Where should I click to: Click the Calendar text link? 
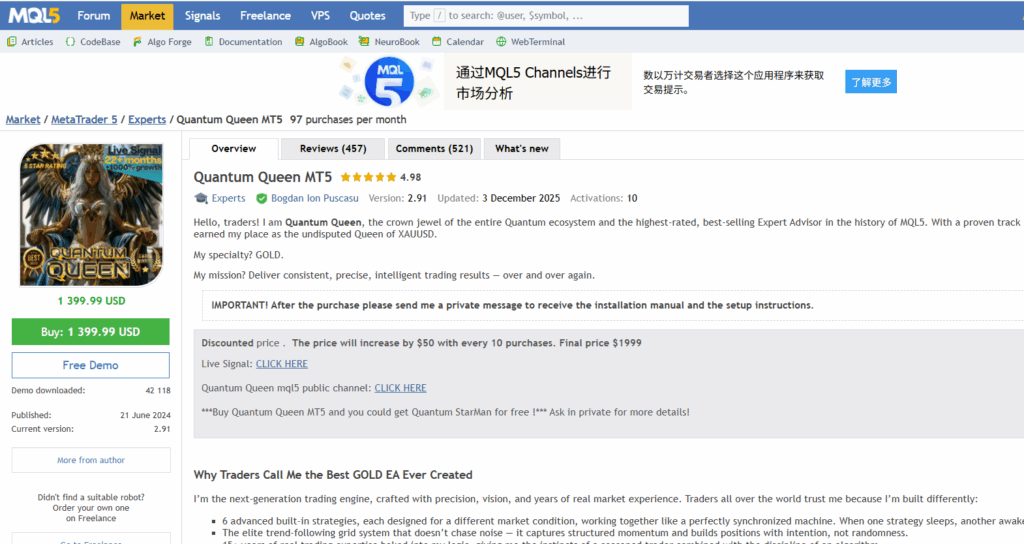click(465, 42)
